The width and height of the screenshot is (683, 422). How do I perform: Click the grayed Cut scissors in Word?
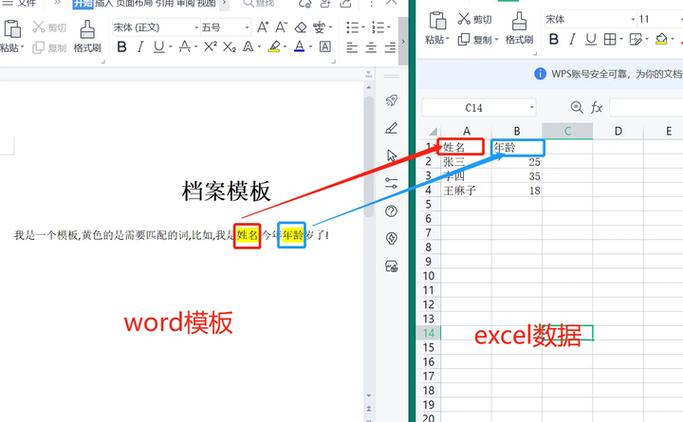[x=39, y=27]
